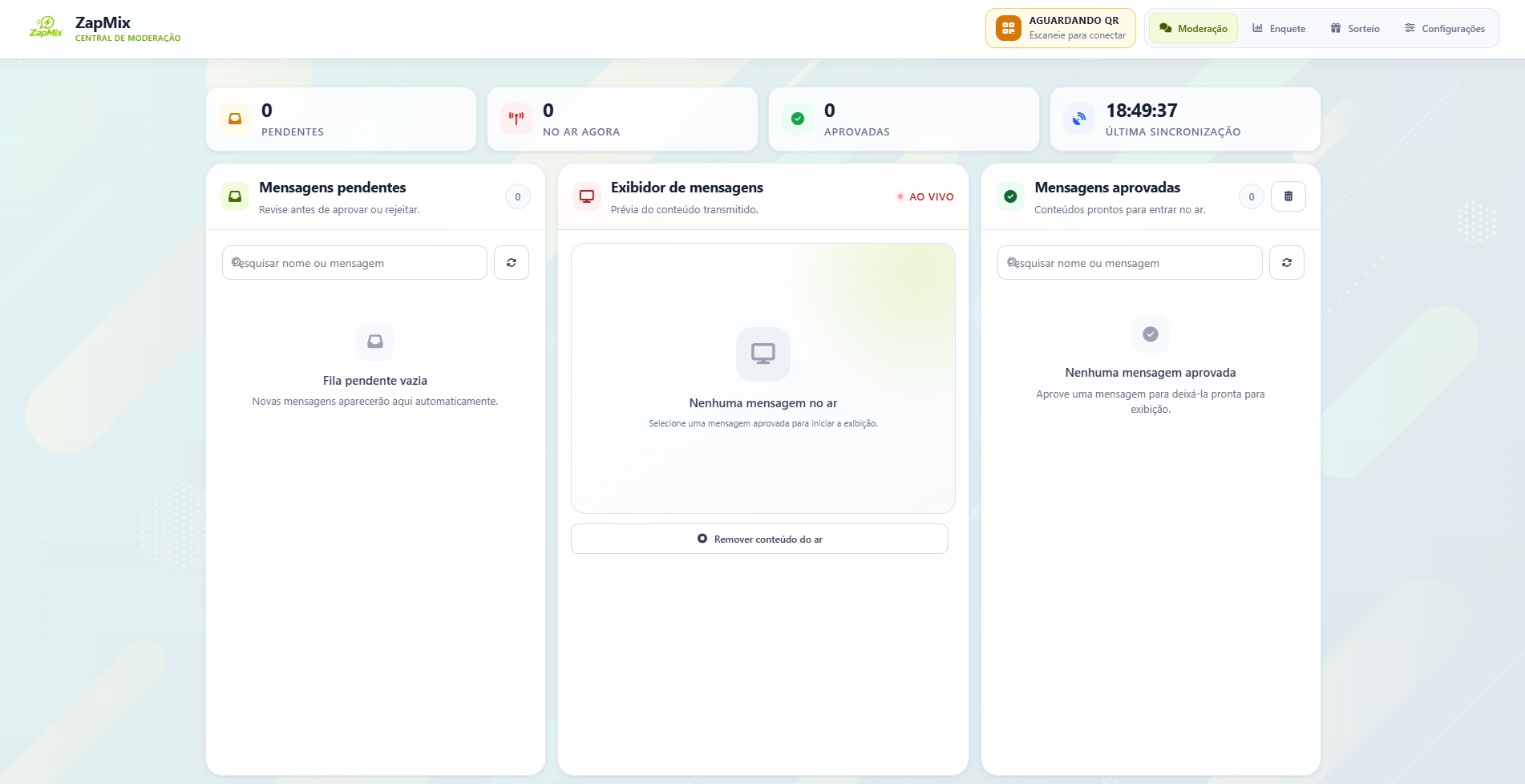
Task: Click the NO AR AGORA stat label
Action: [x=581, y=132]
